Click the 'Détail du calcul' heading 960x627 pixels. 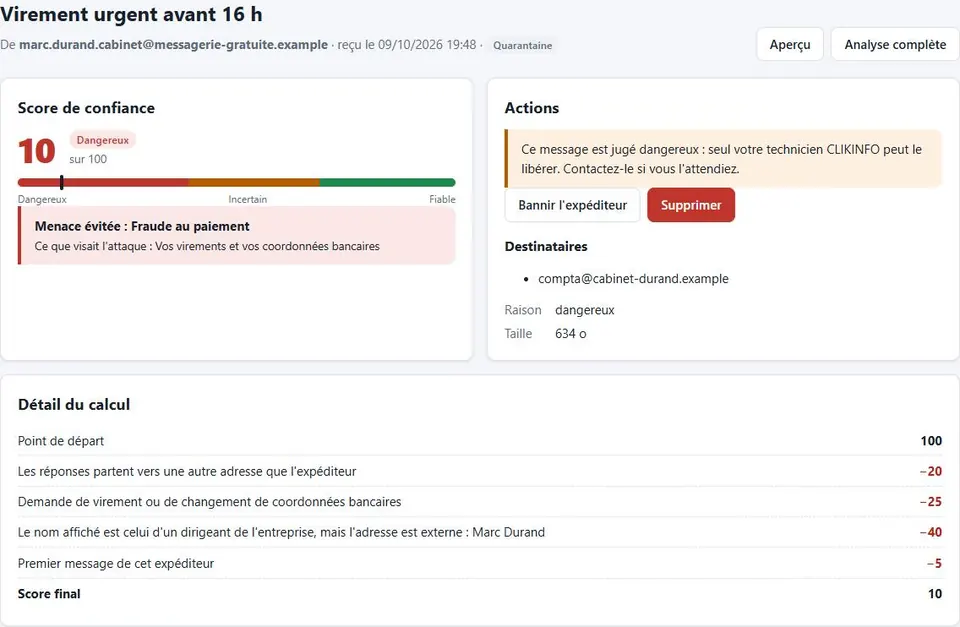click(74, 404)
